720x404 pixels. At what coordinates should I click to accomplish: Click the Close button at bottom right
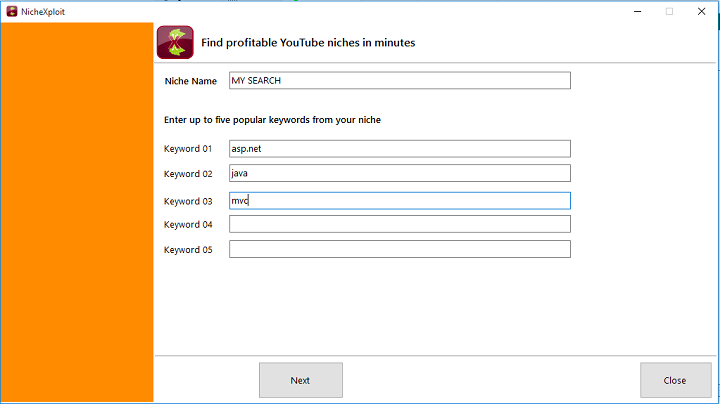pyautogui.click(x=675, y=380)
